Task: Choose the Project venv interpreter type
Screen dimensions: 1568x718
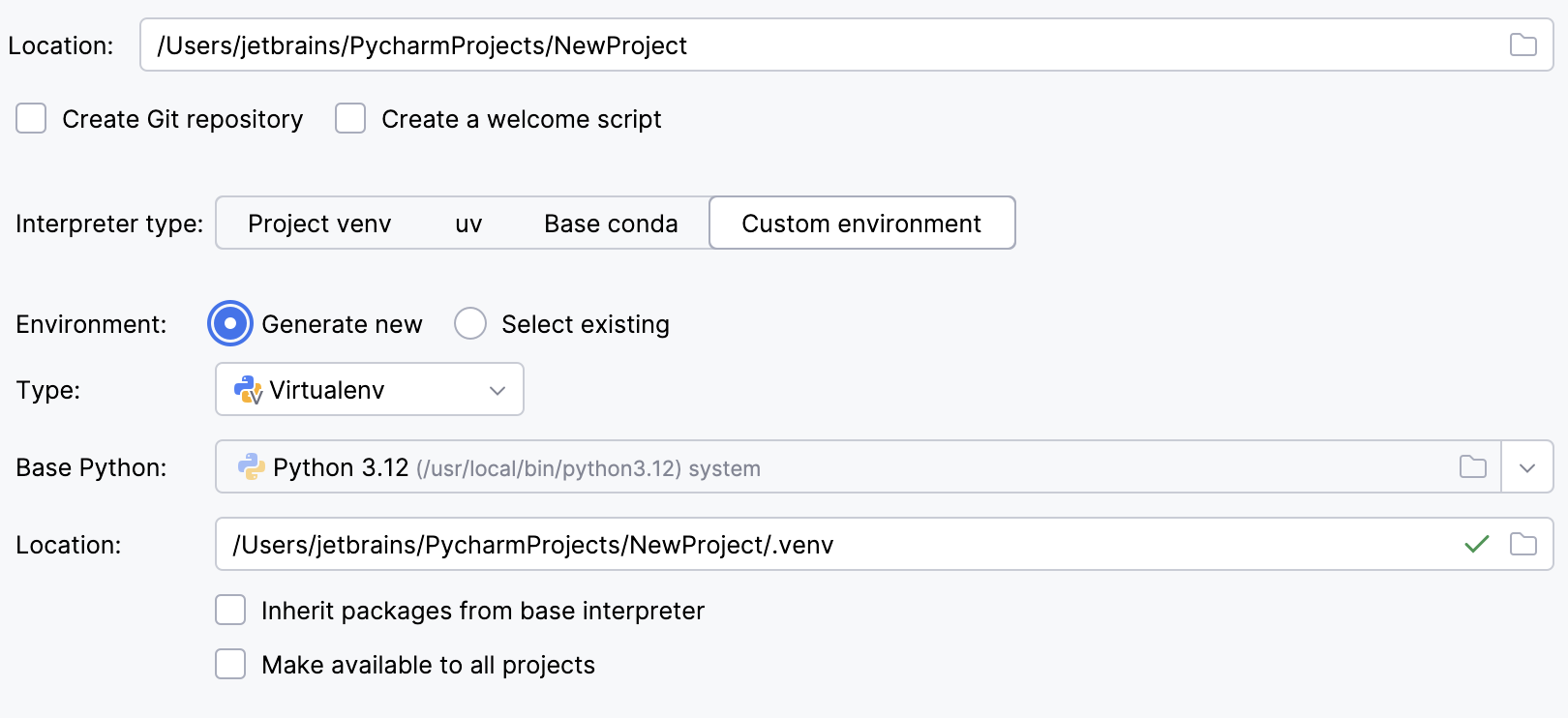Action: pos(318,223)
